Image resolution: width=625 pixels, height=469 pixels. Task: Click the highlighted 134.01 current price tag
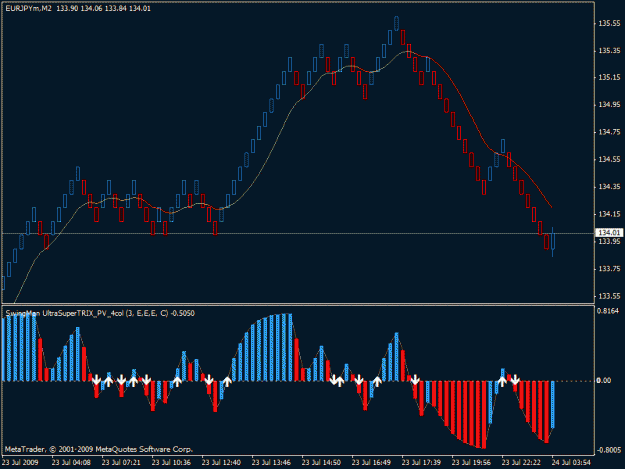coord(609,233)
